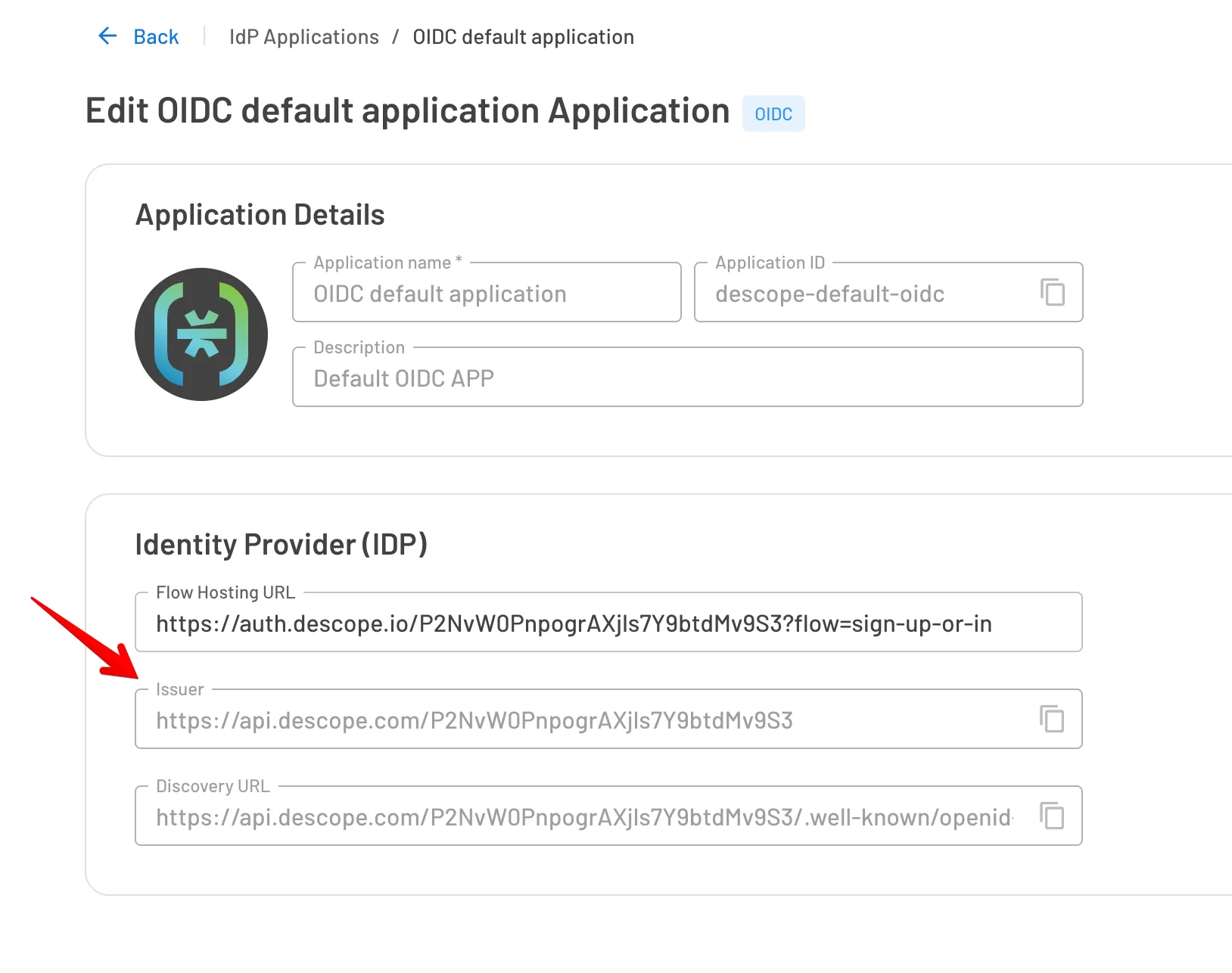Click the back arrow icon
Screen dimensions: 1232x973
pyautogui.click(x=107, y=36)
